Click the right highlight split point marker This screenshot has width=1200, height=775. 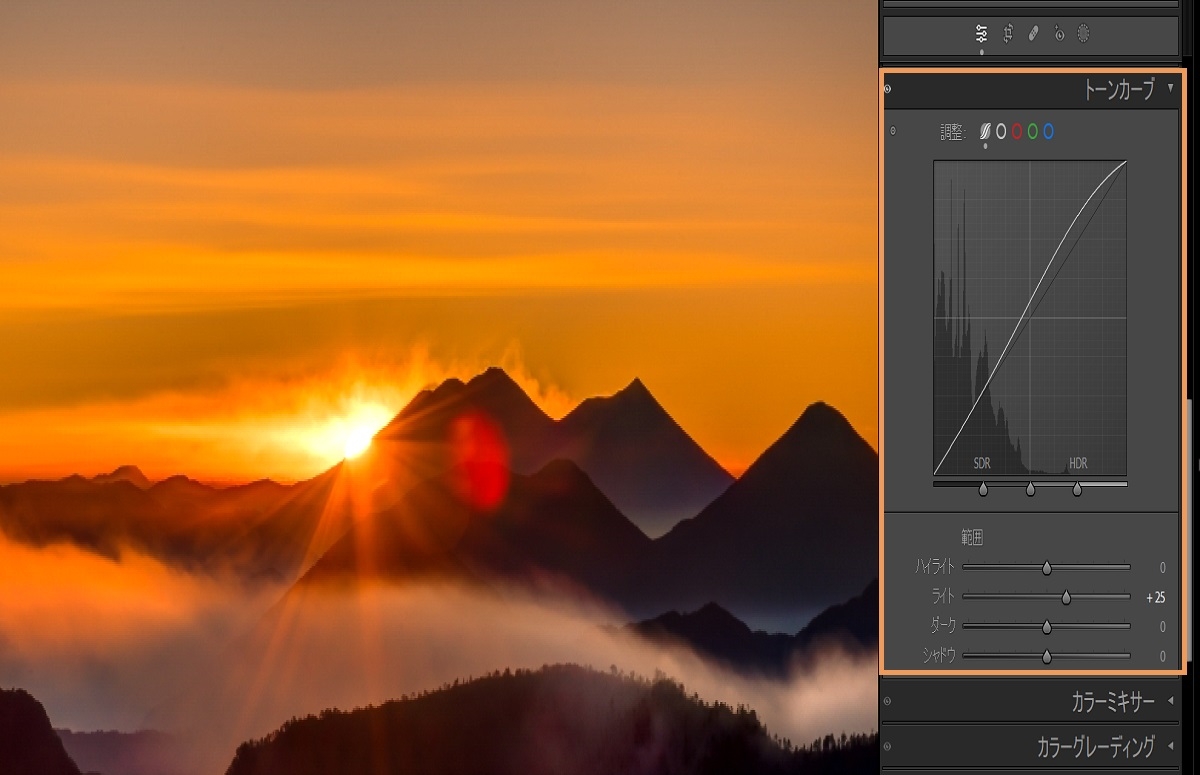pos(1077,489)
